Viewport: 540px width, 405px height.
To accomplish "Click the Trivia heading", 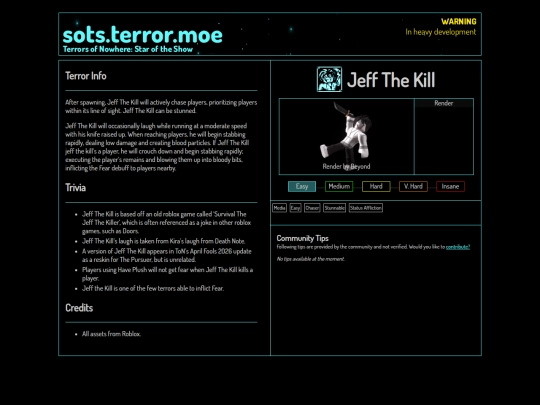I will click(76, 188).
